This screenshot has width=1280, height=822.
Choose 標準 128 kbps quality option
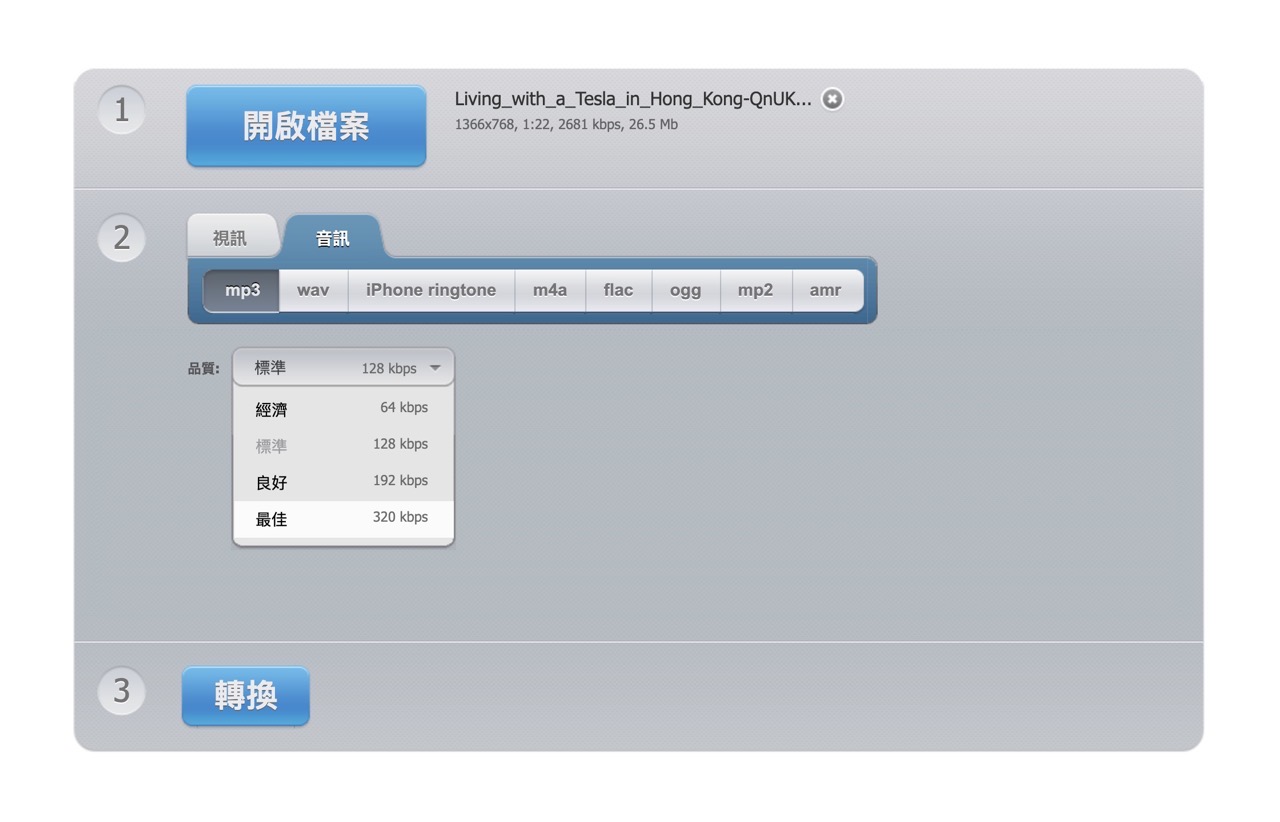click(343, 445)
